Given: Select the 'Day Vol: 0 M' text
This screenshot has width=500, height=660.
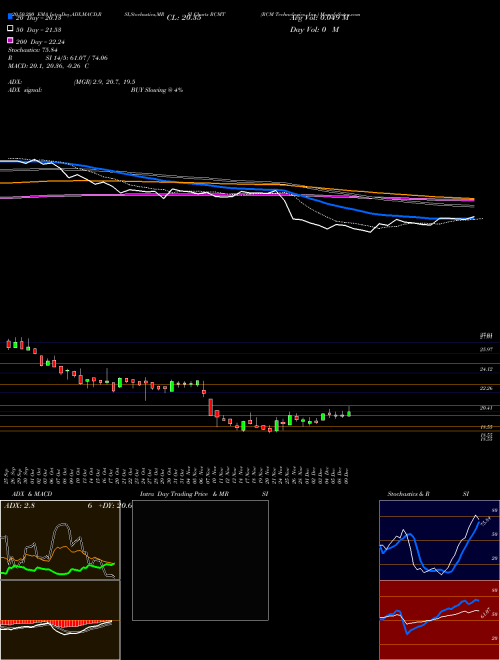Looking at the screenshot, I should (x=314, y=29).
